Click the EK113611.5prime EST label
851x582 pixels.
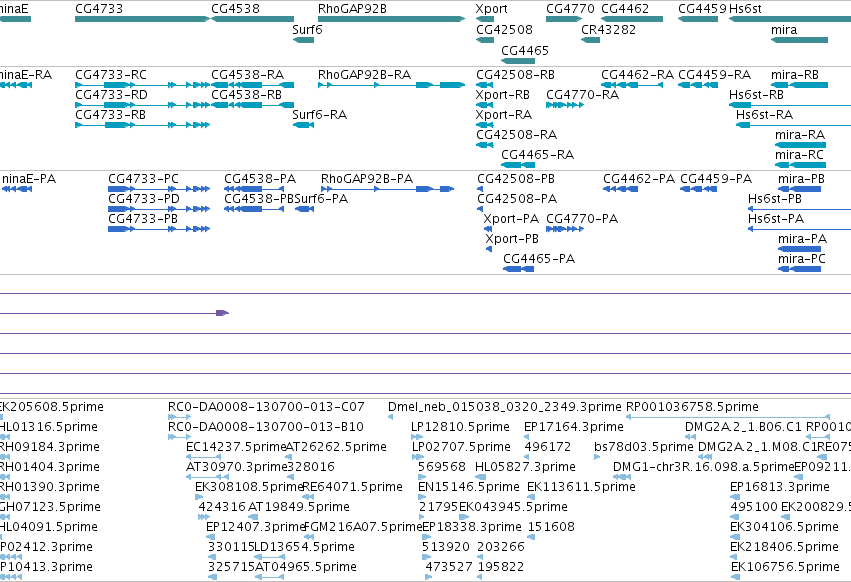pyautogui.click(x=581, y=487)
